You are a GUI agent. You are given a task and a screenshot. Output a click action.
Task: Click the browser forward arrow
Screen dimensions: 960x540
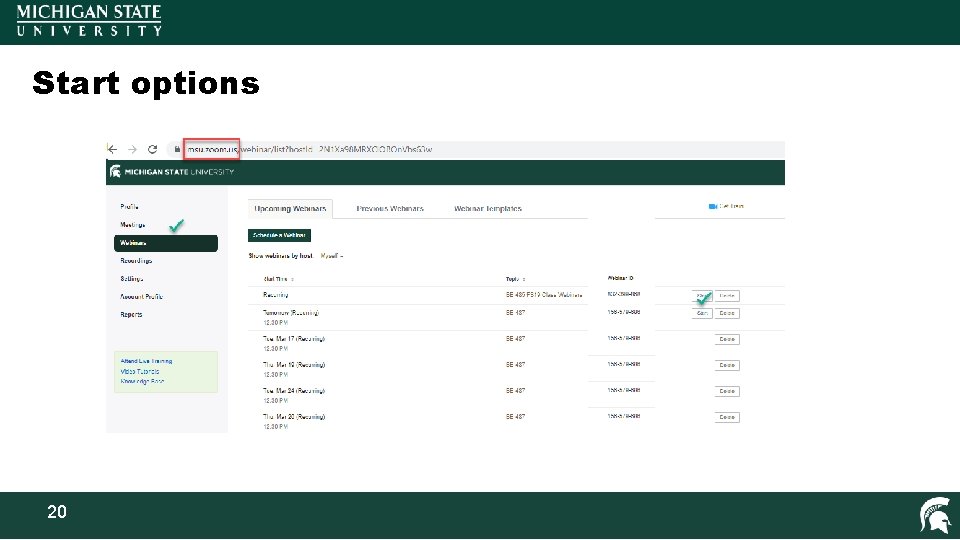point(132,149)
